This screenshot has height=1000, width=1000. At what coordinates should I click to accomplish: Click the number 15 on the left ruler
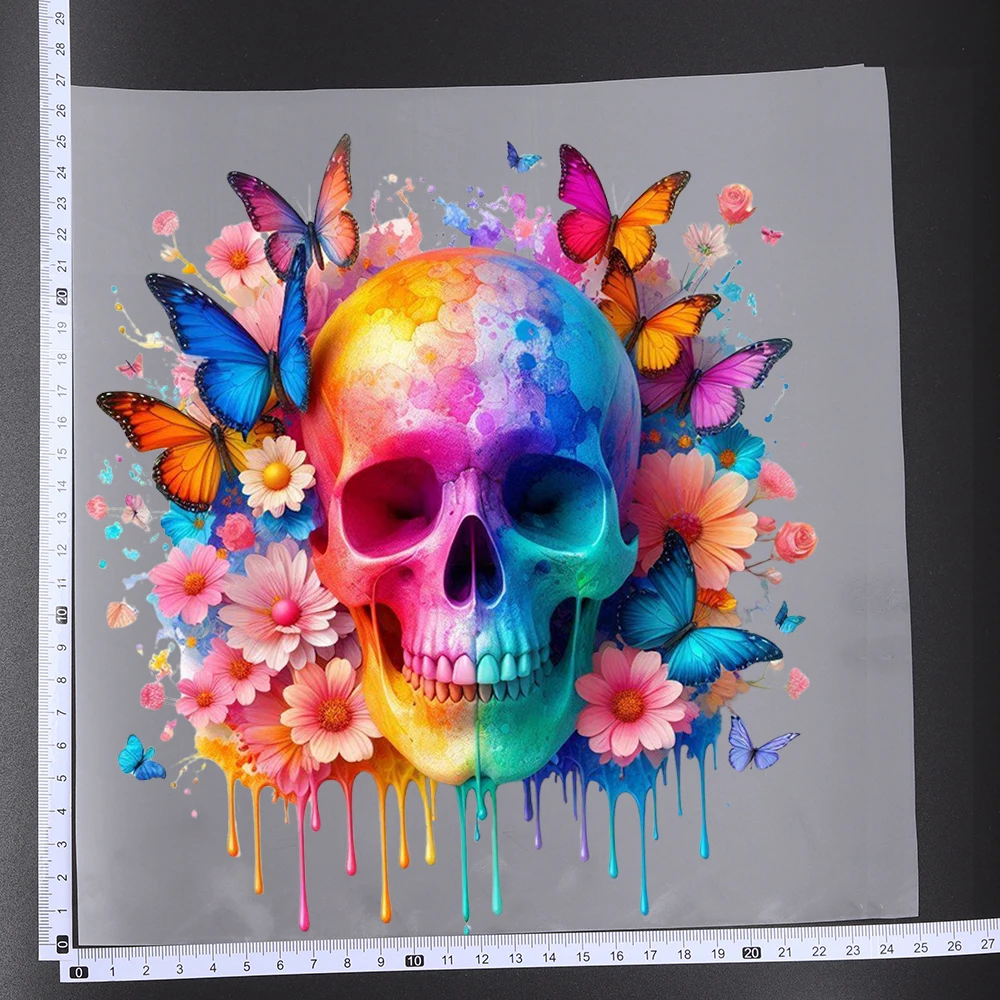tap(62, 454)
